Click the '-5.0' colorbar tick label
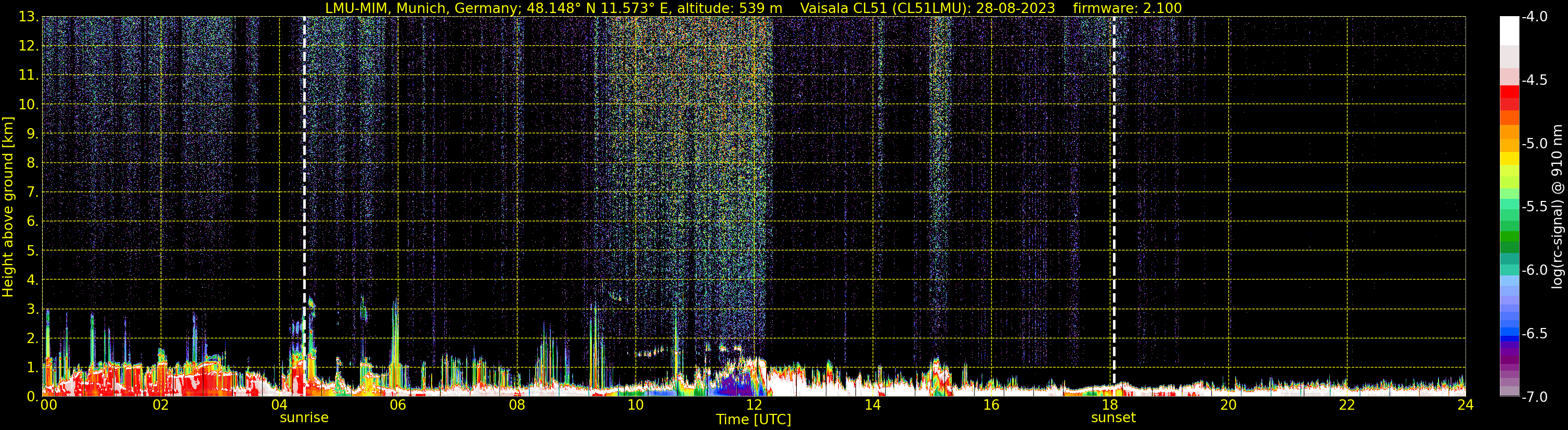 [1534, 143]
